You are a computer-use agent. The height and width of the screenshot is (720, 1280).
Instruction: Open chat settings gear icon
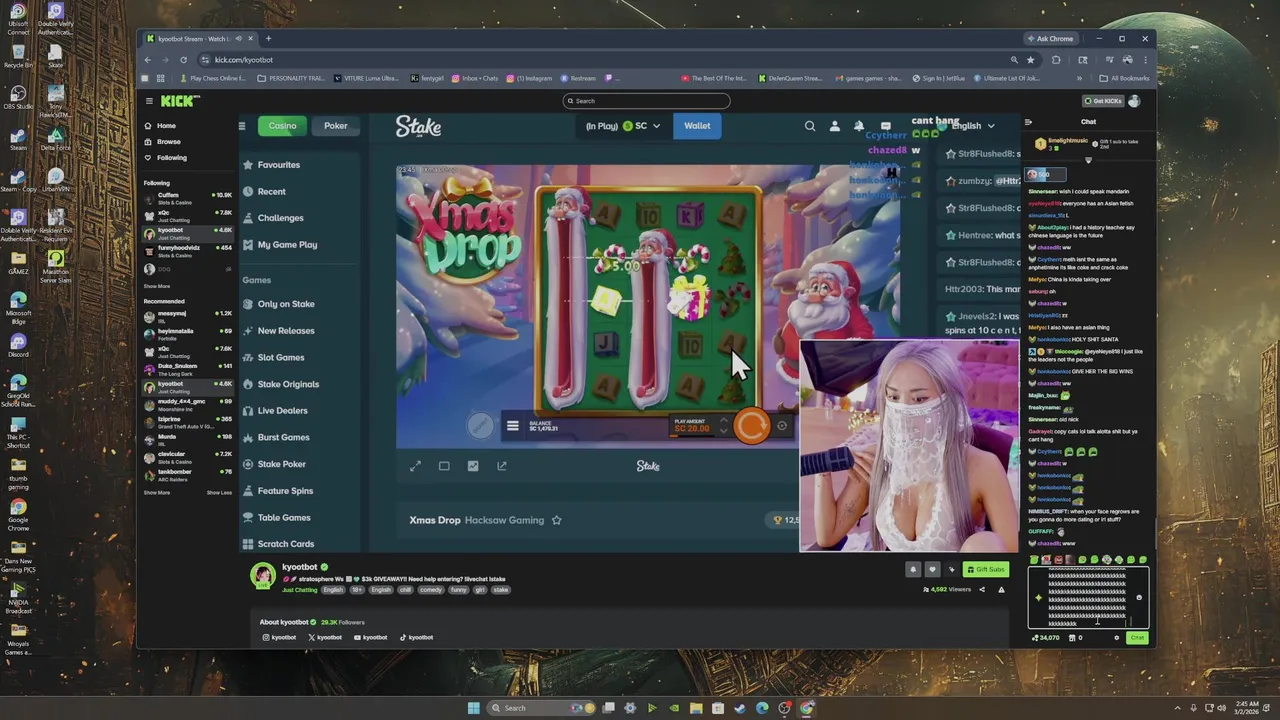(1117, 638)
